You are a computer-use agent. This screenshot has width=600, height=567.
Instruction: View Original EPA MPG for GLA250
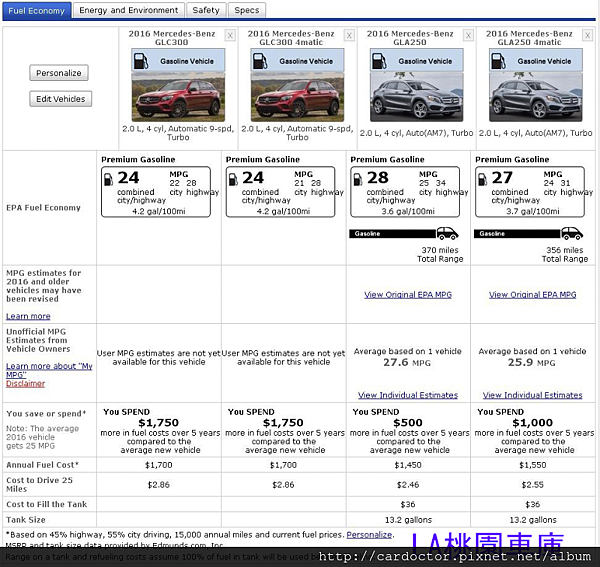pyautogui.click(x=408, y=295)
